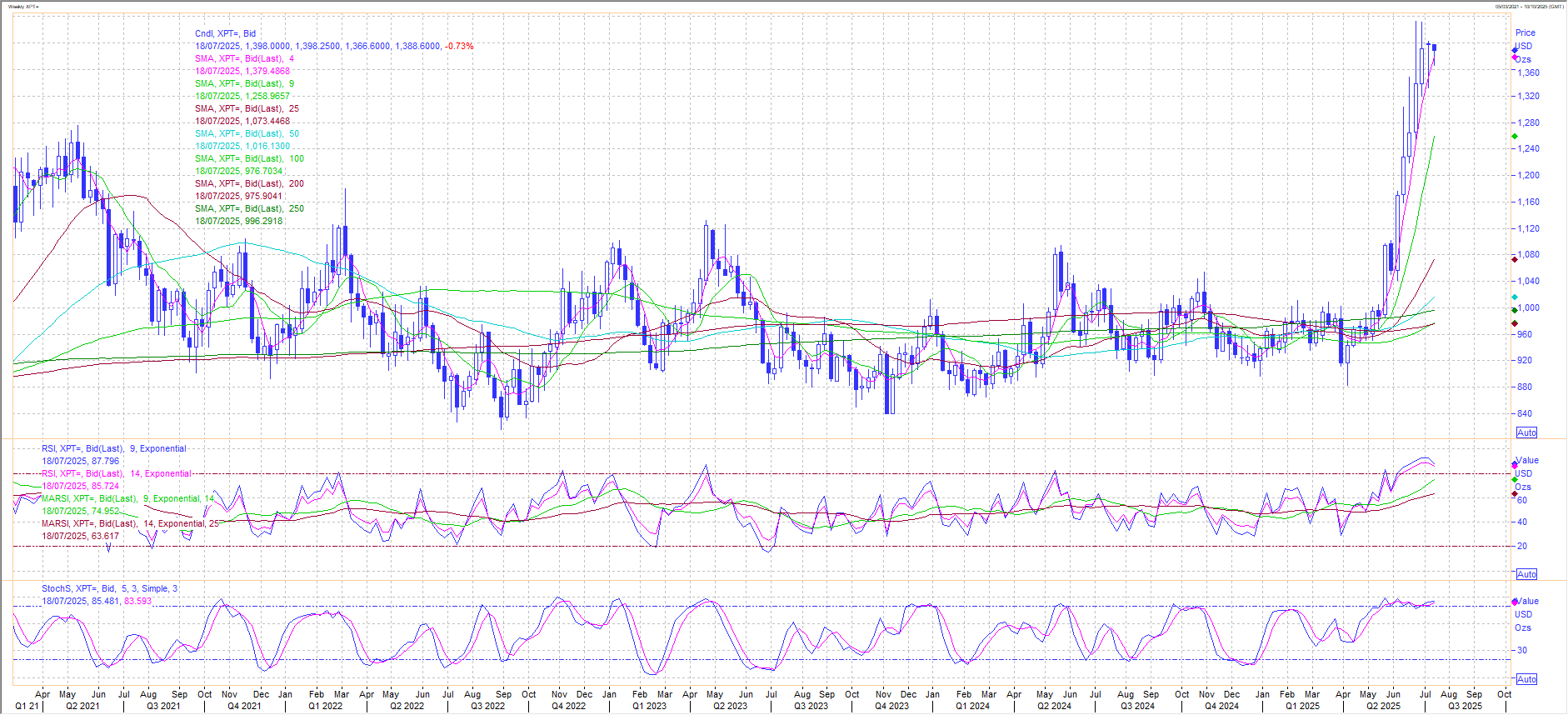Click the 'SMA, XPT=, Bid(Last), 100' legend

(249, 159)
